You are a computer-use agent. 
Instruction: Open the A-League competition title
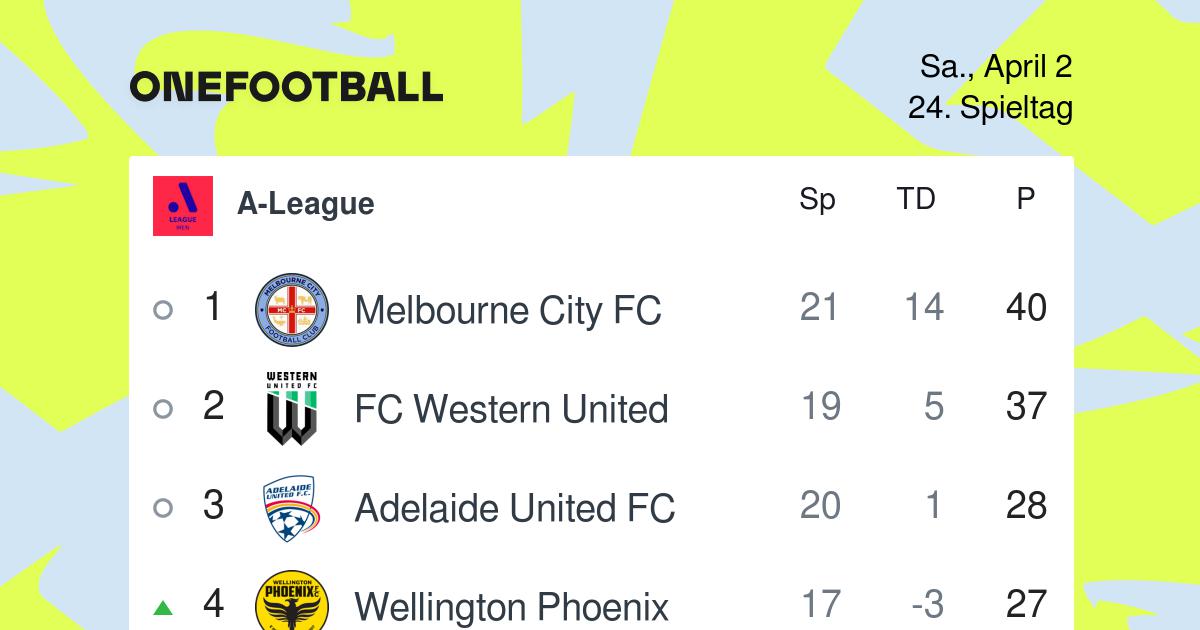(x=305, y=204)
